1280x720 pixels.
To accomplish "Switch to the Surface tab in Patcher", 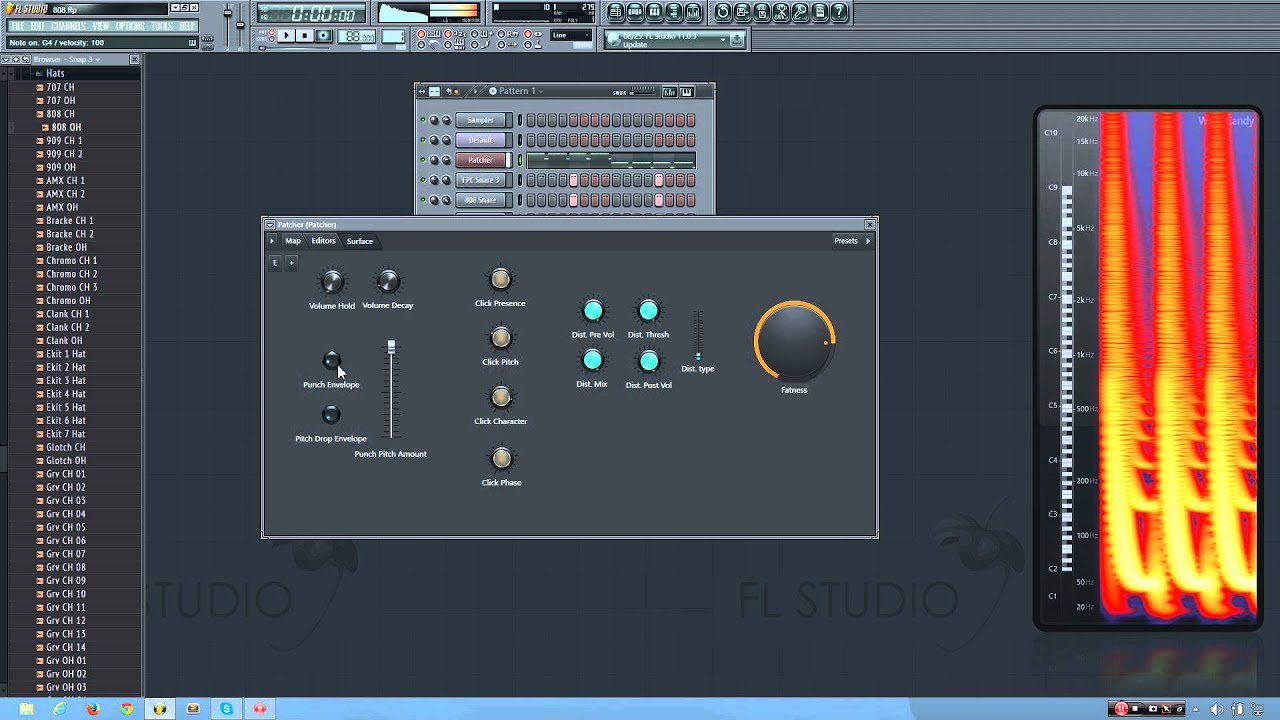I will (360, 241).
